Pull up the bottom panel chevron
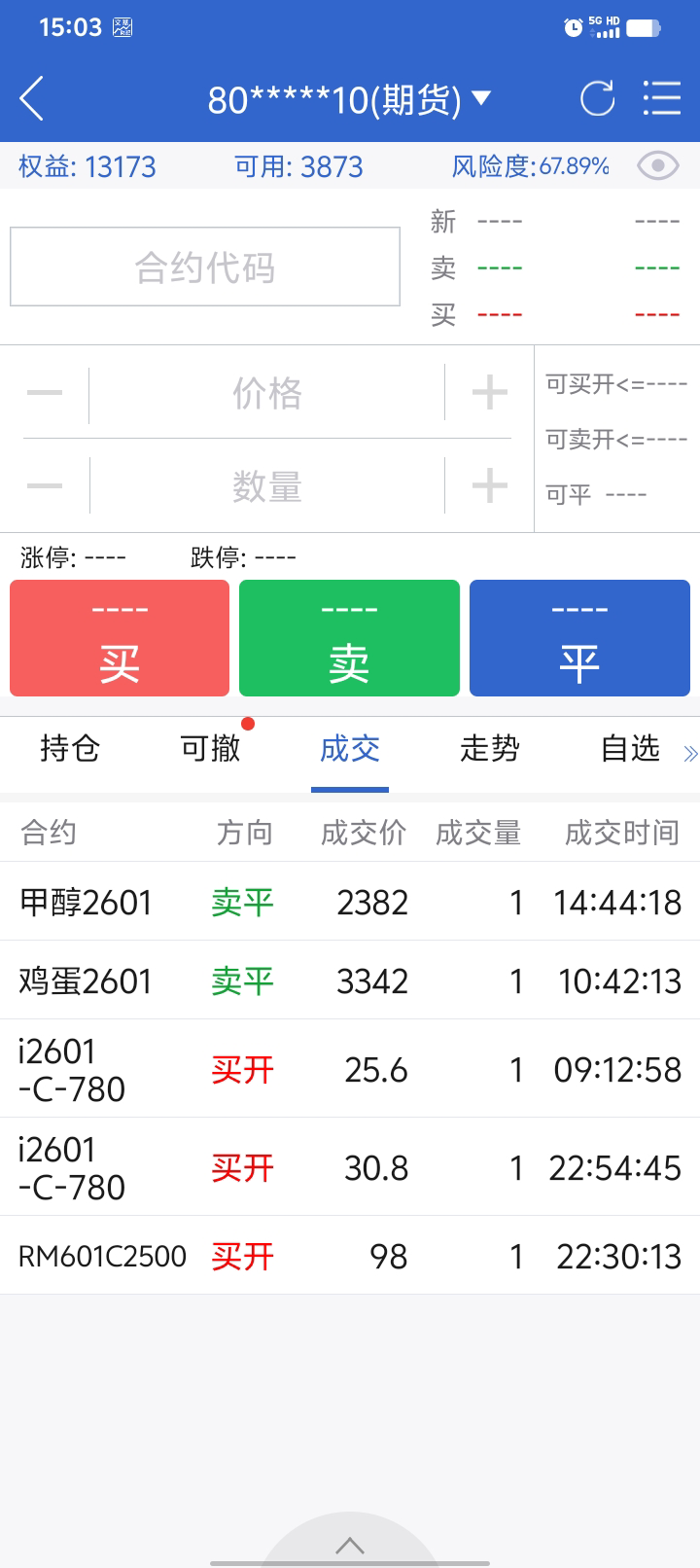This screenshot has width=700, height=1568. tap(350, 1546)
